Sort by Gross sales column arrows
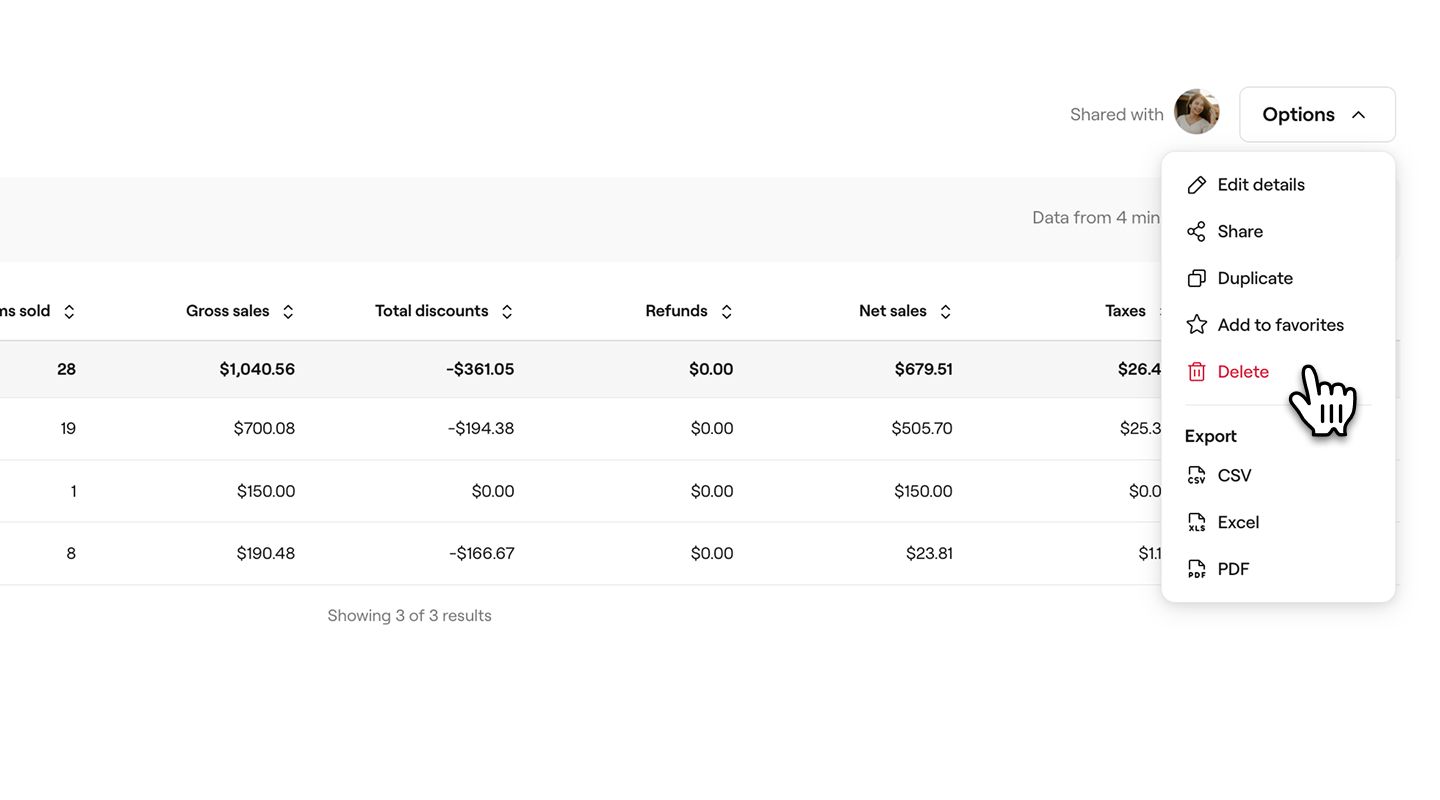1440x800 pixels. 288,312
